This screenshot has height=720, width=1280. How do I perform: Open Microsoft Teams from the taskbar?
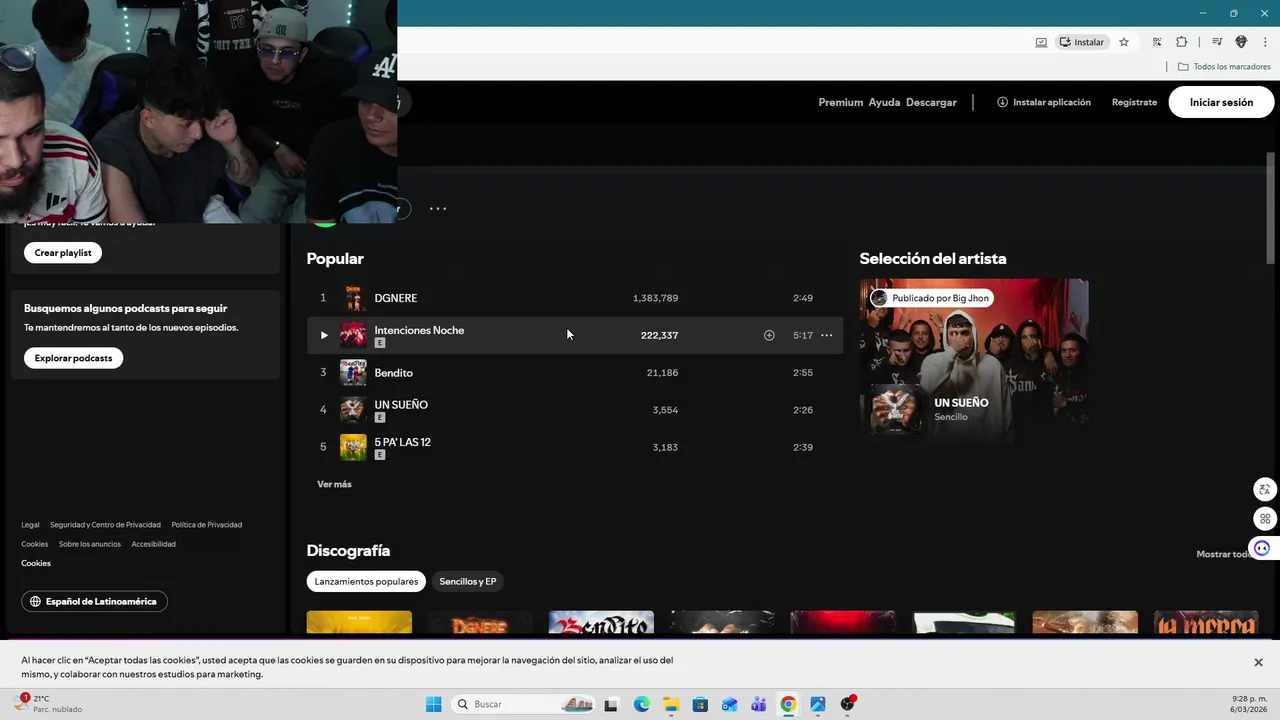coord(759,704)
